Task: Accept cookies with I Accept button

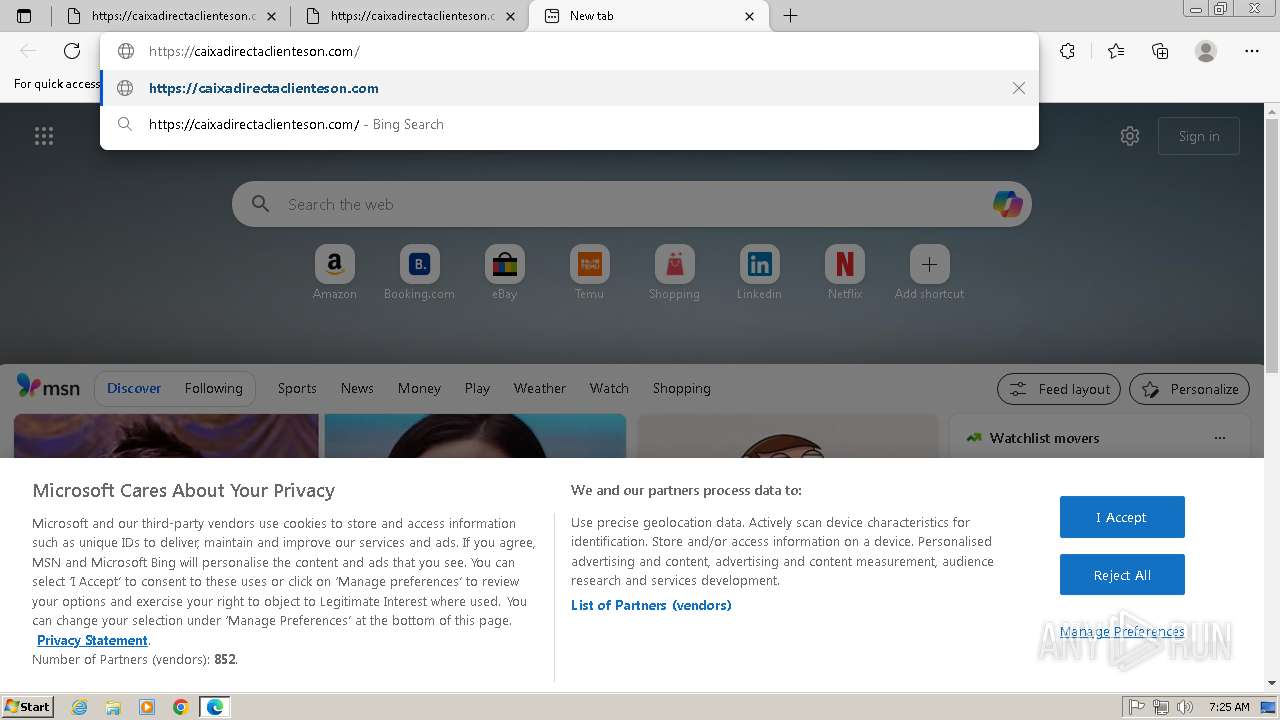Action: pyautogui.click(x=1122, y=517)
